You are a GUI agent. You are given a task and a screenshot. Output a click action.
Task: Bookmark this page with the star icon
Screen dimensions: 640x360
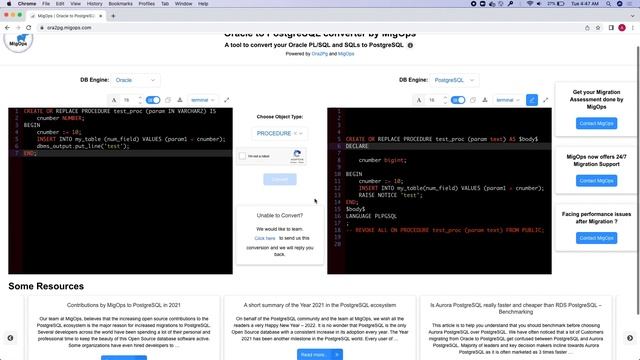tap(598, 28)
